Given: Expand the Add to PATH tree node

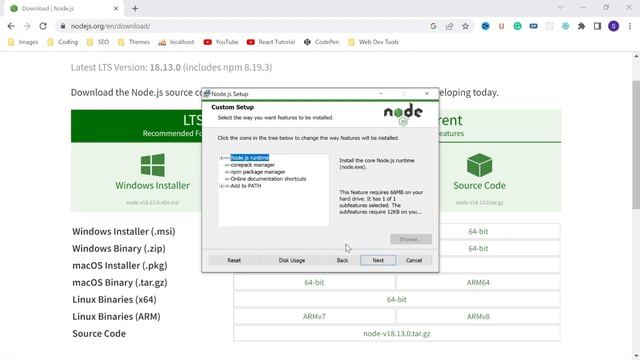Looking at the screenshot, I should (222, 186).
